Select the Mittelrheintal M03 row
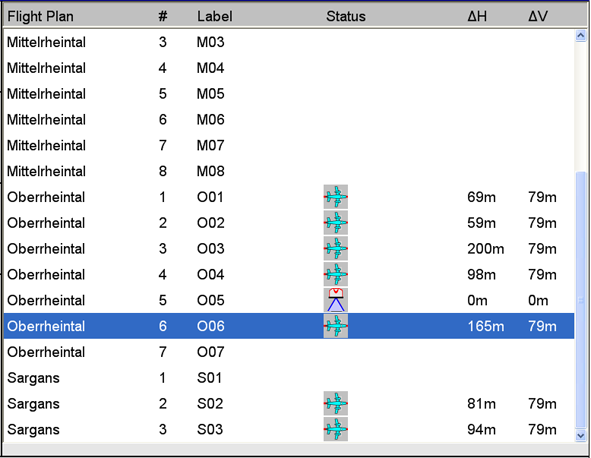 (289, 42)
